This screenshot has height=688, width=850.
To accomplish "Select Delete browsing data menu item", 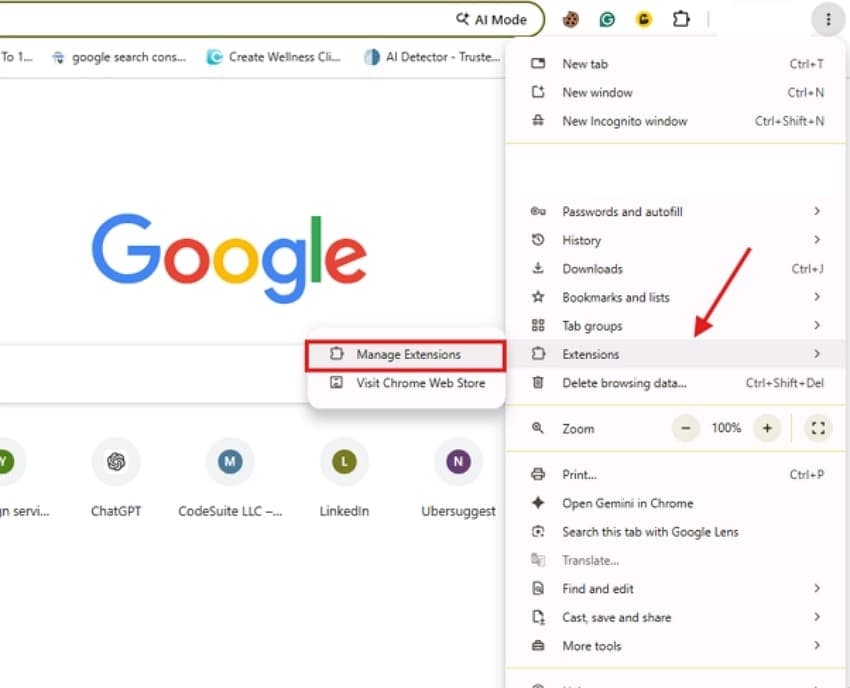I will (x=675, y=383).
